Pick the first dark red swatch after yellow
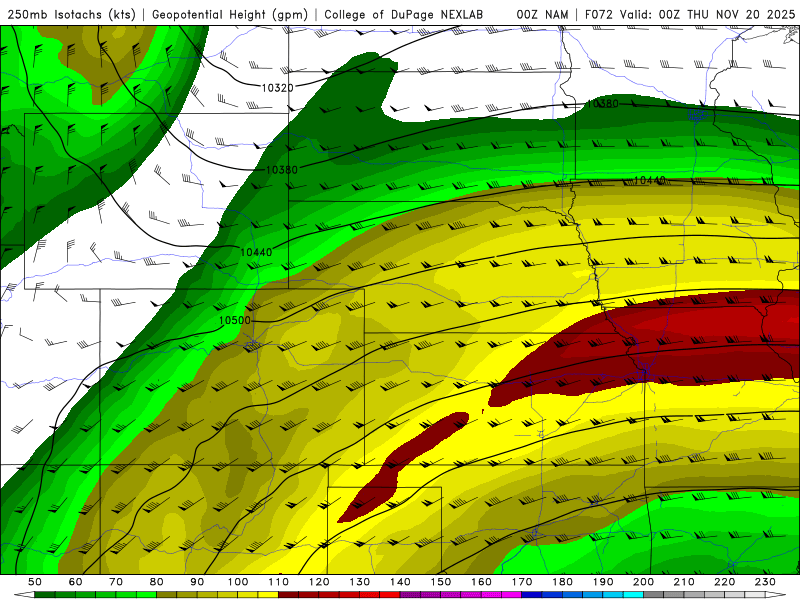800x600 pixels. pos(288,595)
